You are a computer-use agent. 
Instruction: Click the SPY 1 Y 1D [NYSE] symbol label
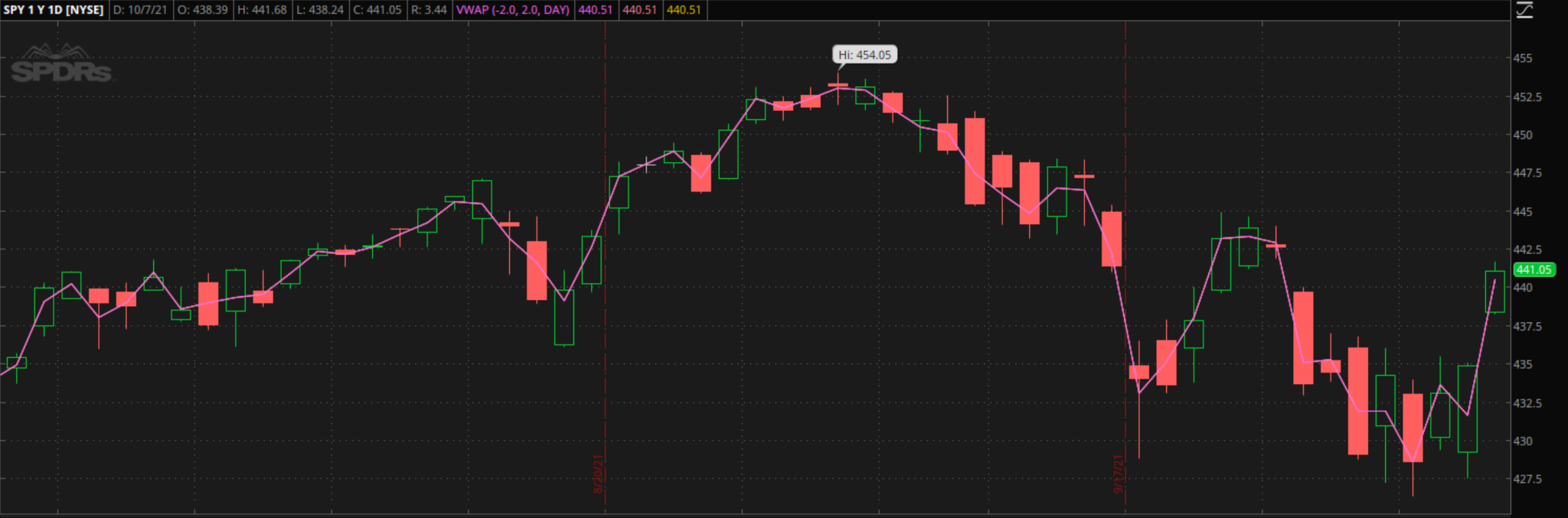(54, 10)
